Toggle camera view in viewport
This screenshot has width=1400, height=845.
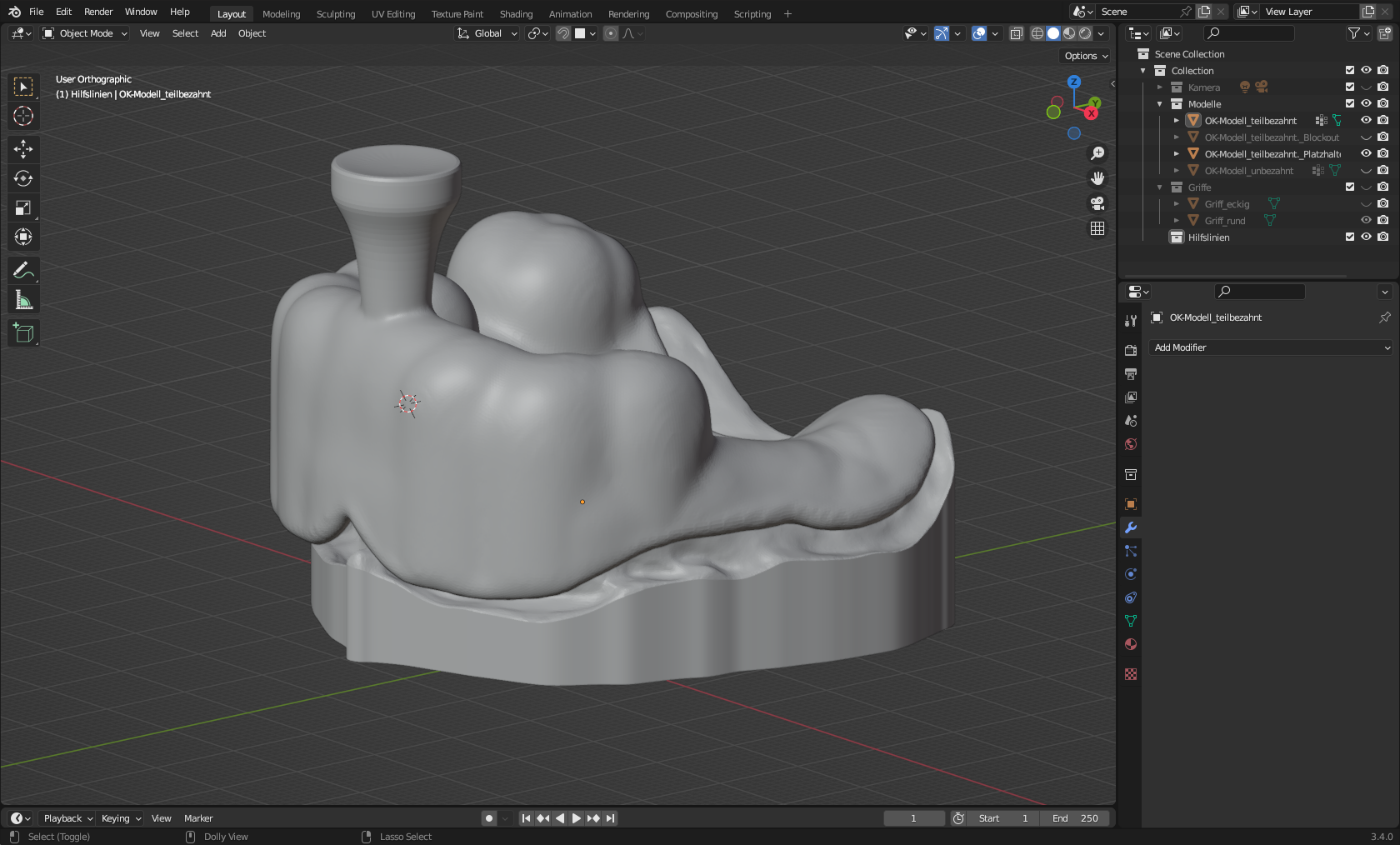coord(1097,203)
